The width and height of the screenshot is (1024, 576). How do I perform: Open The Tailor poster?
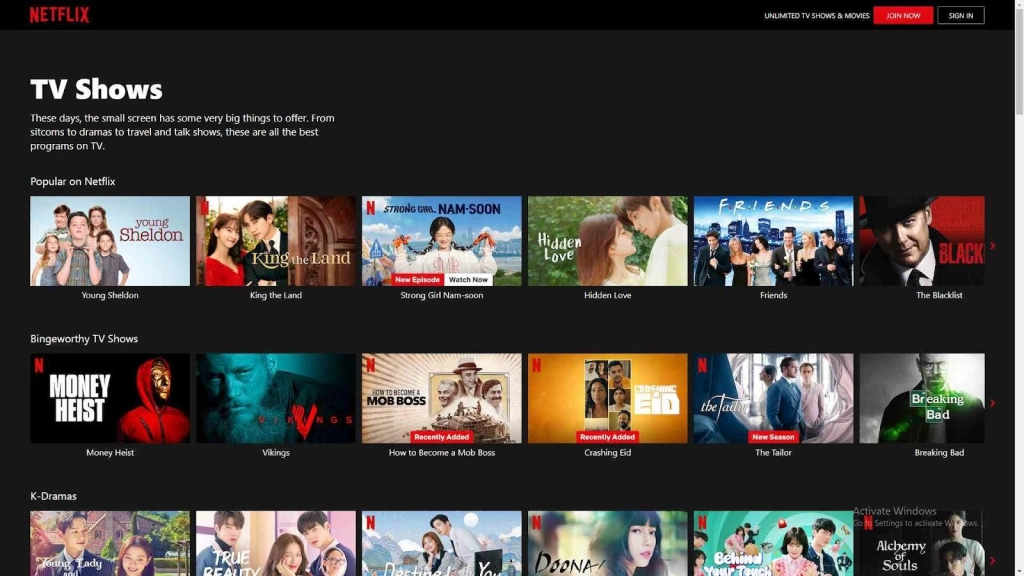(773, 398)
